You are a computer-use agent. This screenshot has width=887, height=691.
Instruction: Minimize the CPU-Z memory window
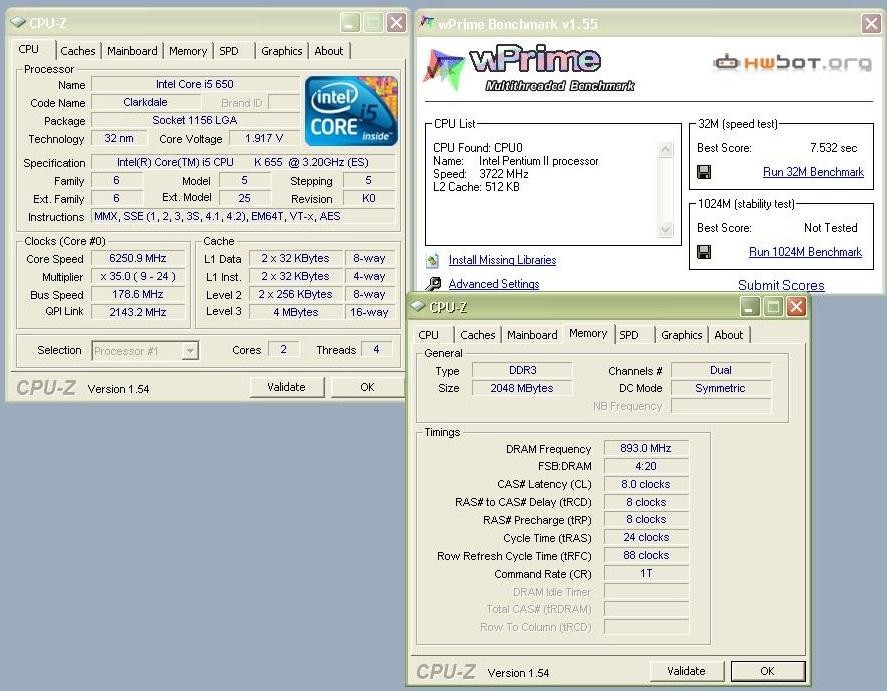(750, 306)
